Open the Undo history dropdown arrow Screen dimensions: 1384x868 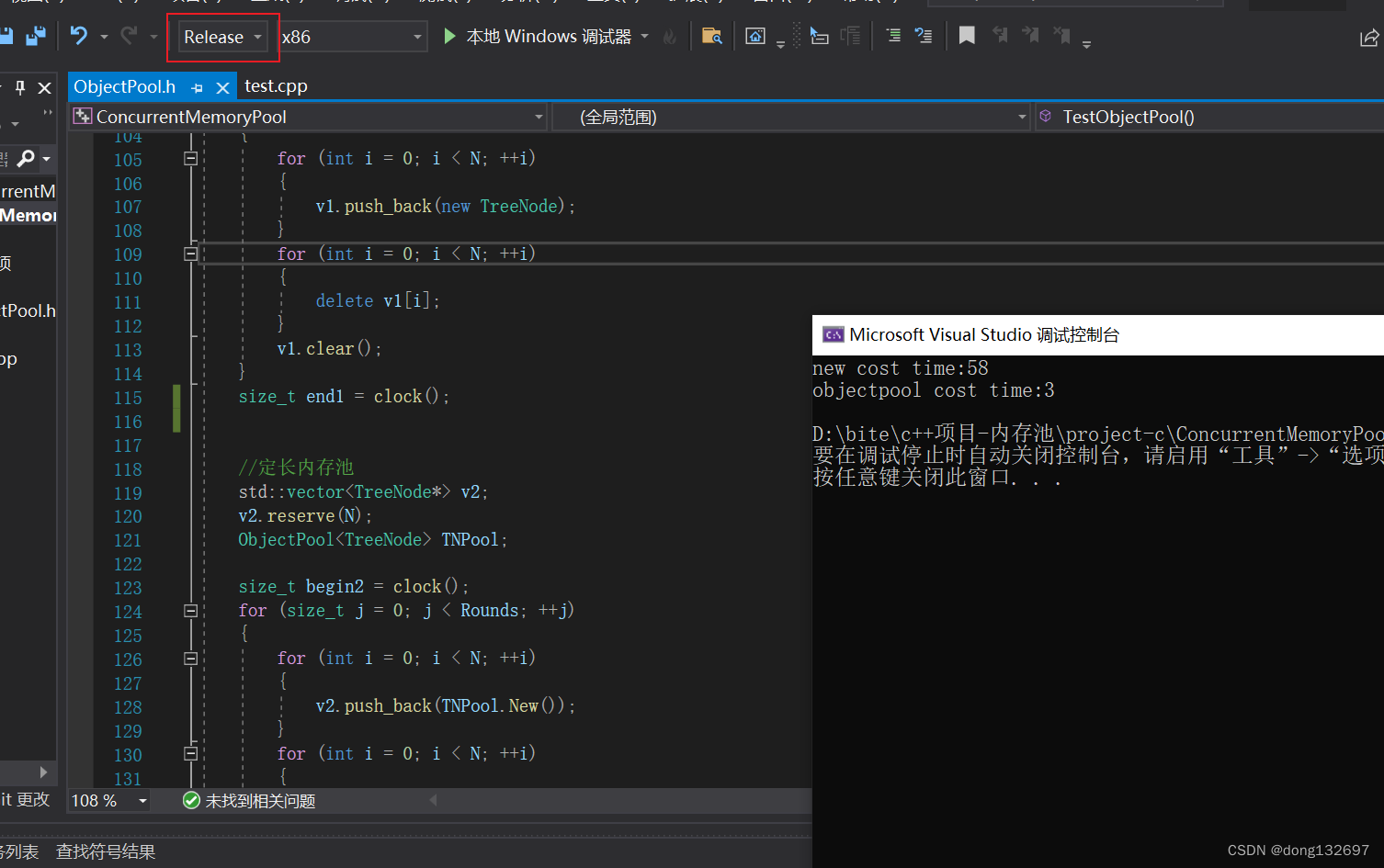pos(104,37)
